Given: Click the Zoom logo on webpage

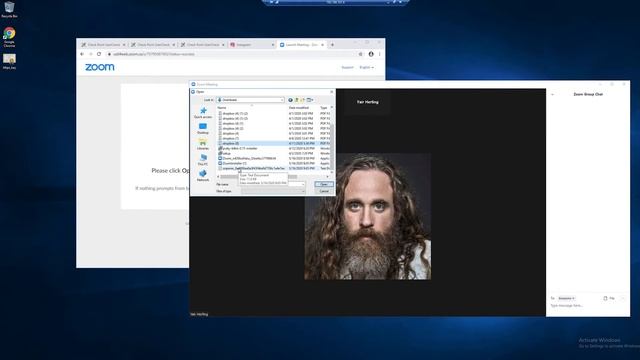Looking at the screenshot, I should coord(100,67).
